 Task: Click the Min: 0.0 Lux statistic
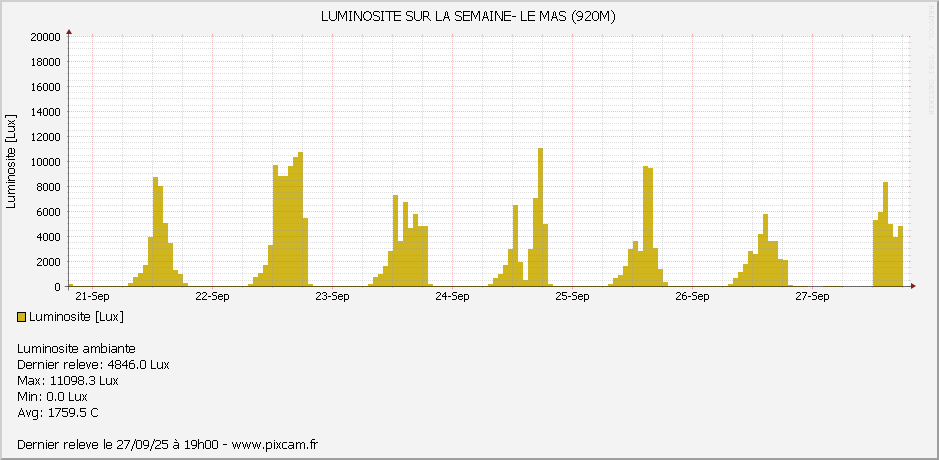click(52, 397)
